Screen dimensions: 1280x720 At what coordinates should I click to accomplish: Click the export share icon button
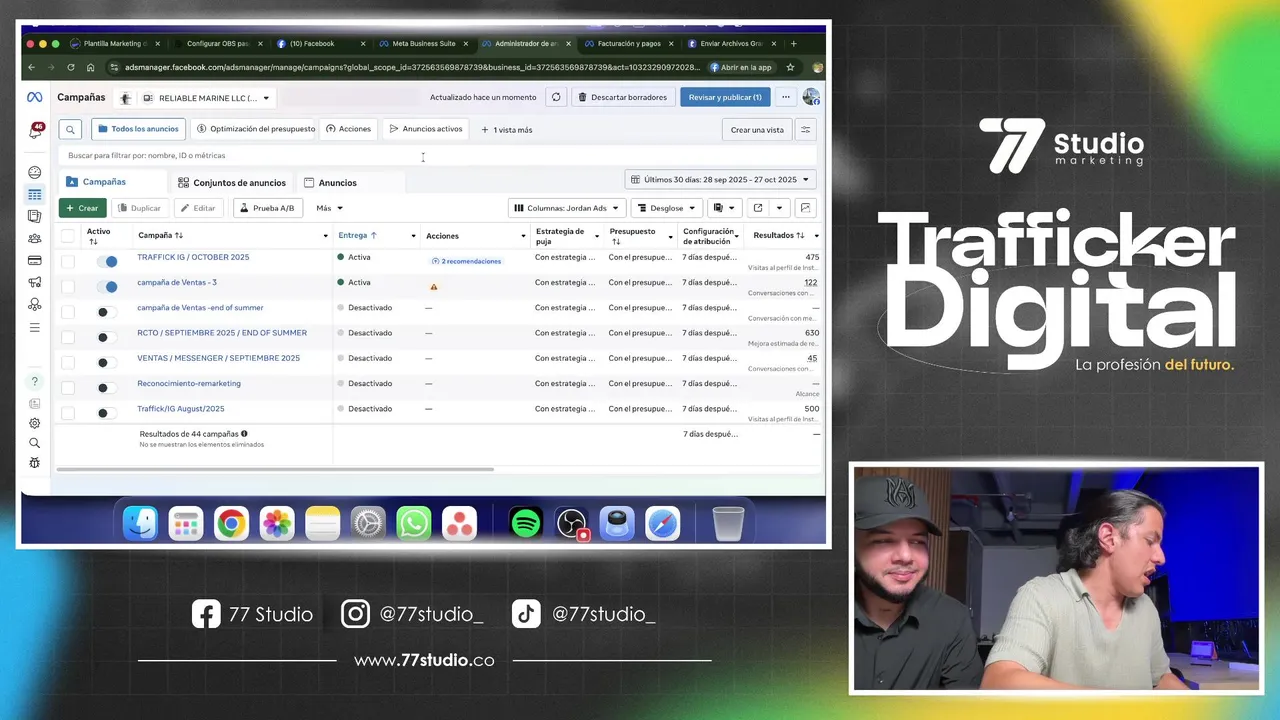point(757,208)
